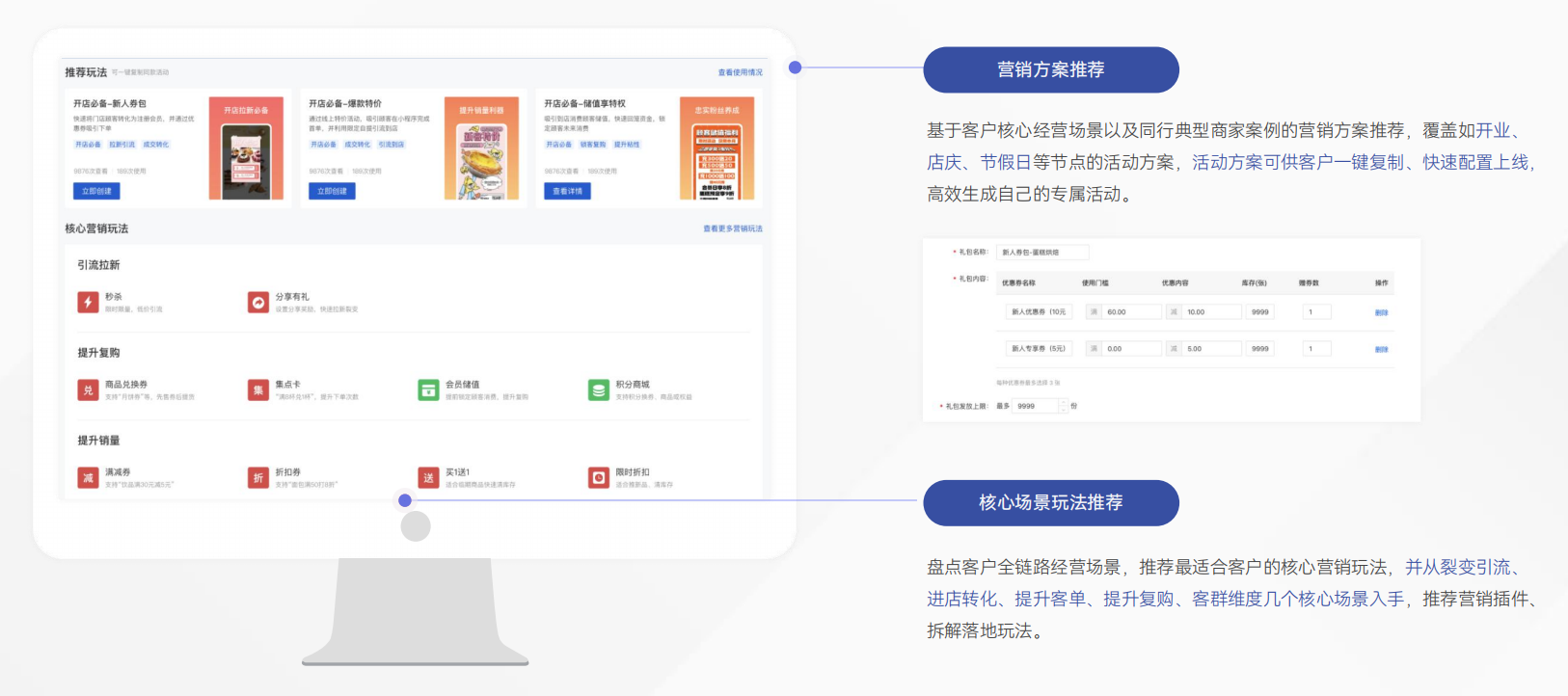Image resolution: width=1568 pixels, height=696 pixels.
Task: Click the 开店必备-爆款特价 card title
Action: pos(345,103)
